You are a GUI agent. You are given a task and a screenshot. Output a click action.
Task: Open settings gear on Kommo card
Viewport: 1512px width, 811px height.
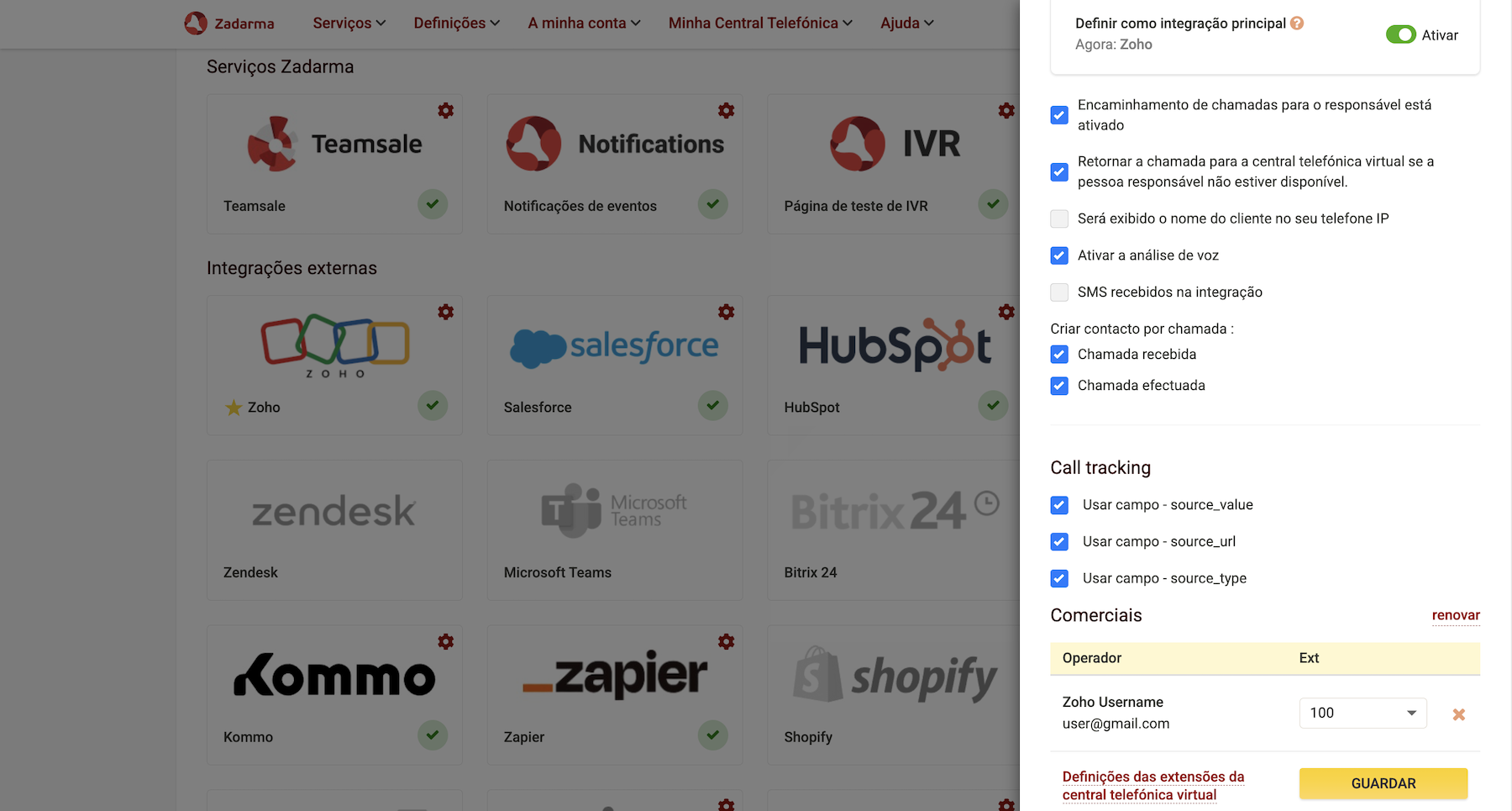446,642
